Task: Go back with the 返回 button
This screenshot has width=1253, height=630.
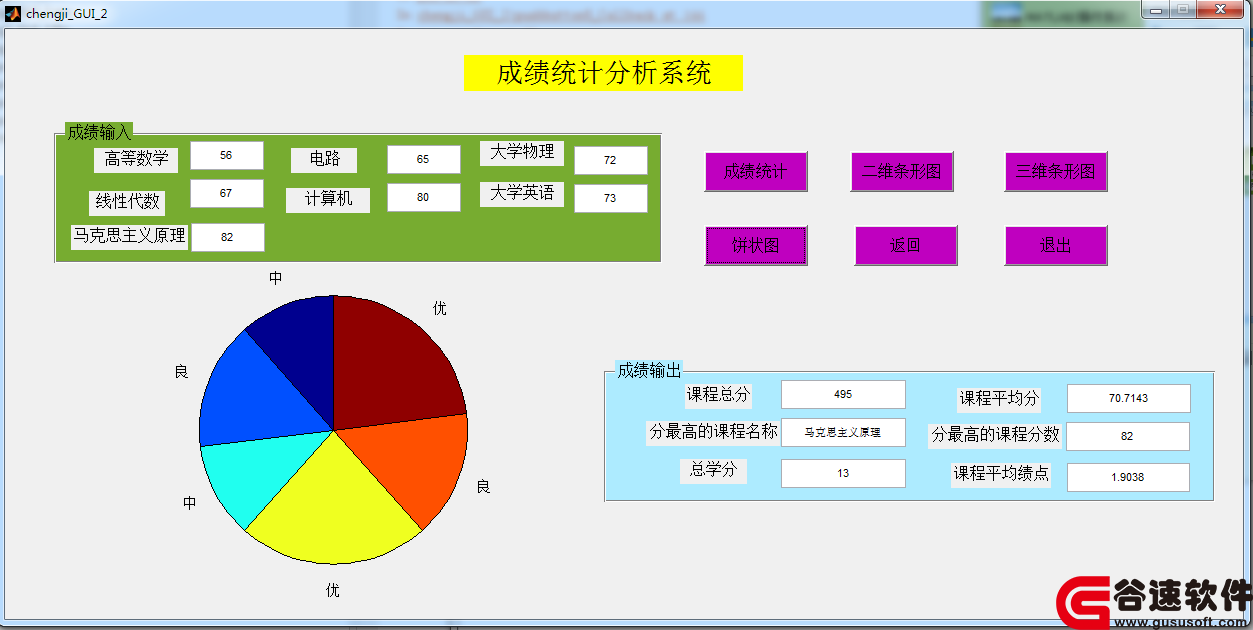Action: tap(906, 245)
